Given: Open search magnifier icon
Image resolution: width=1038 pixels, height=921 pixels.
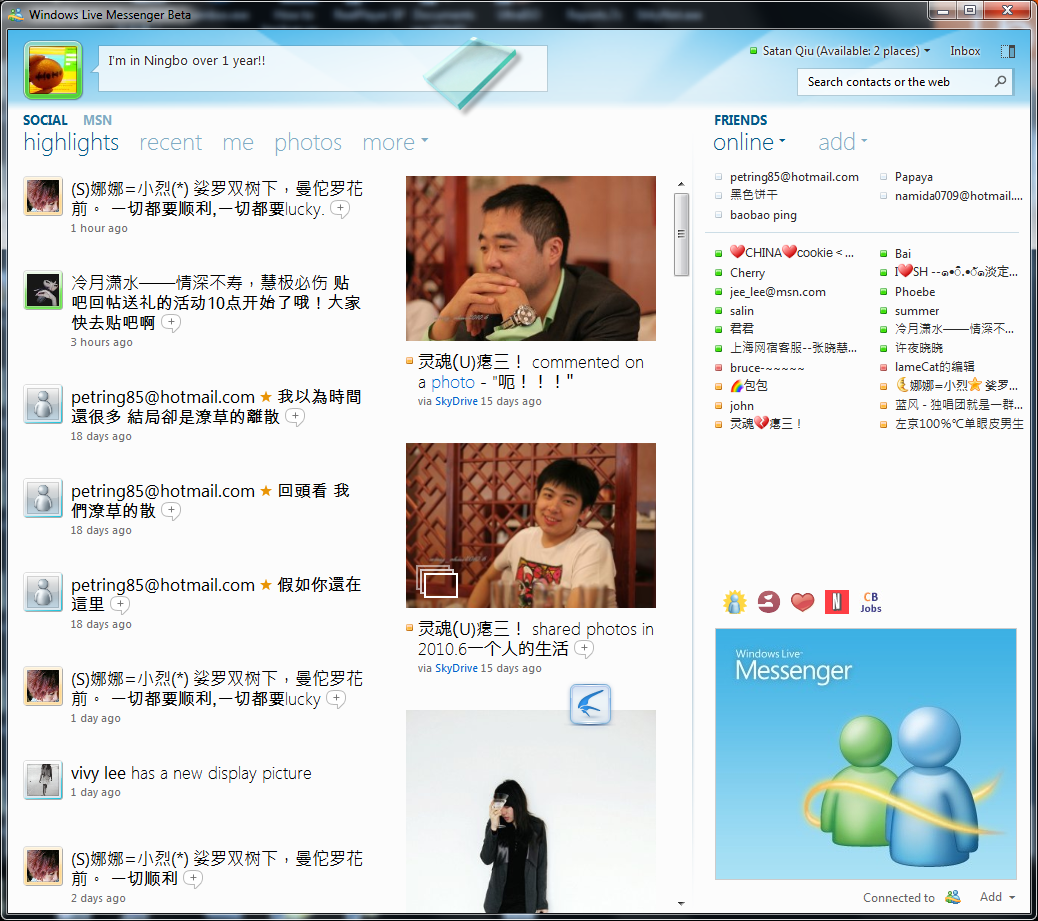Looking at the screenshot, I should [1000, 81].
